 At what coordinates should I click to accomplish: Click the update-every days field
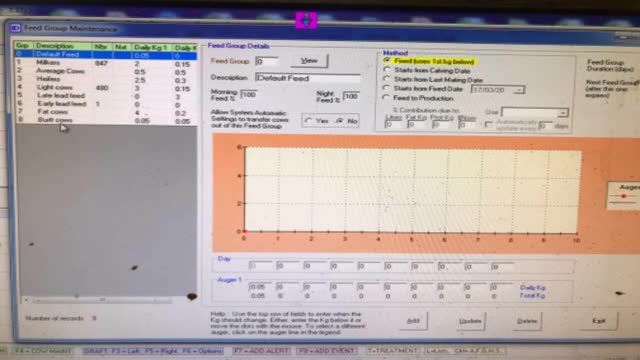[545, 126]
